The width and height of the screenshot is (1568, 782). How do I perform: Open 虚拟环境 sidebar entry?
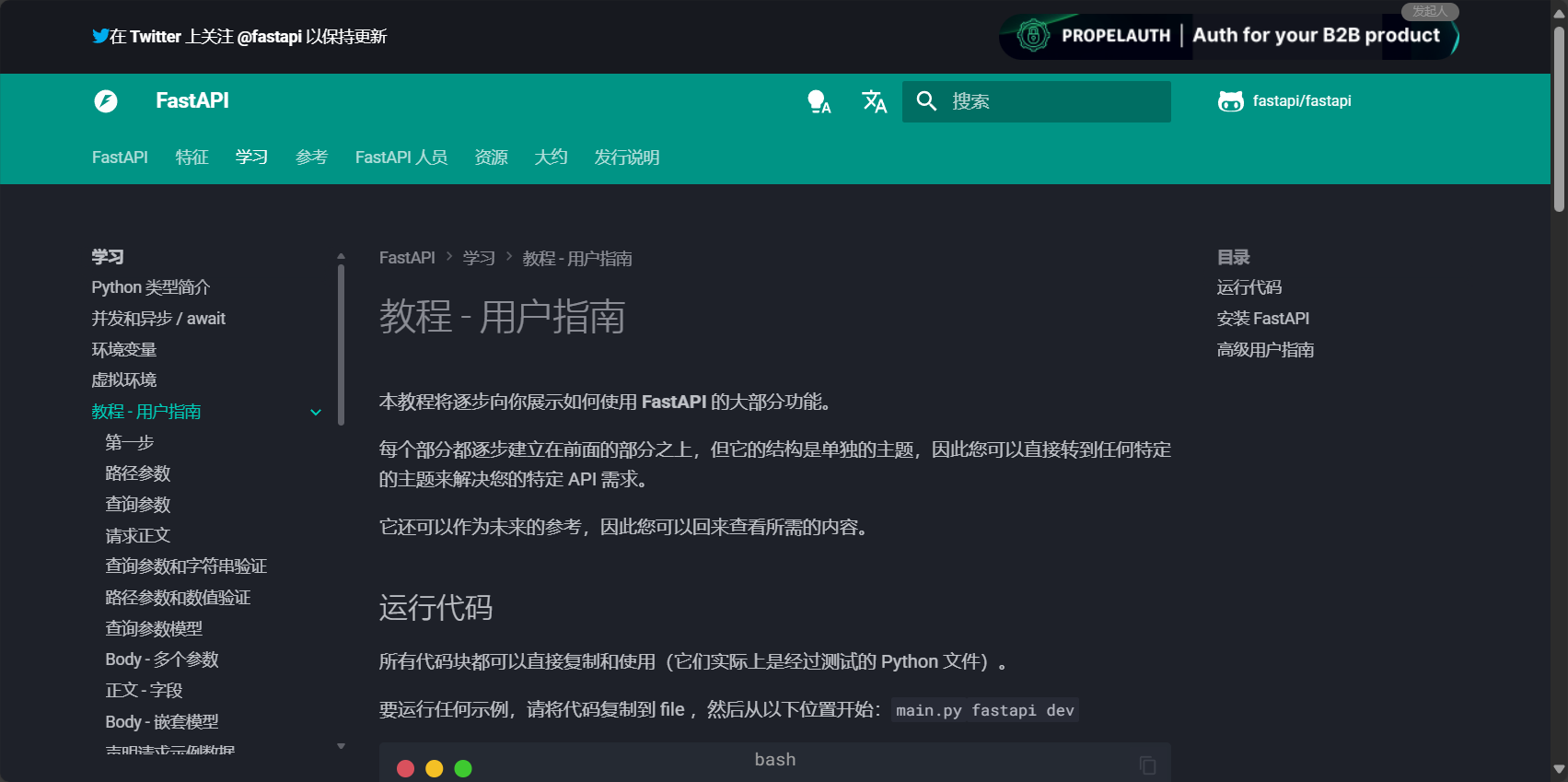click(124, 380)
